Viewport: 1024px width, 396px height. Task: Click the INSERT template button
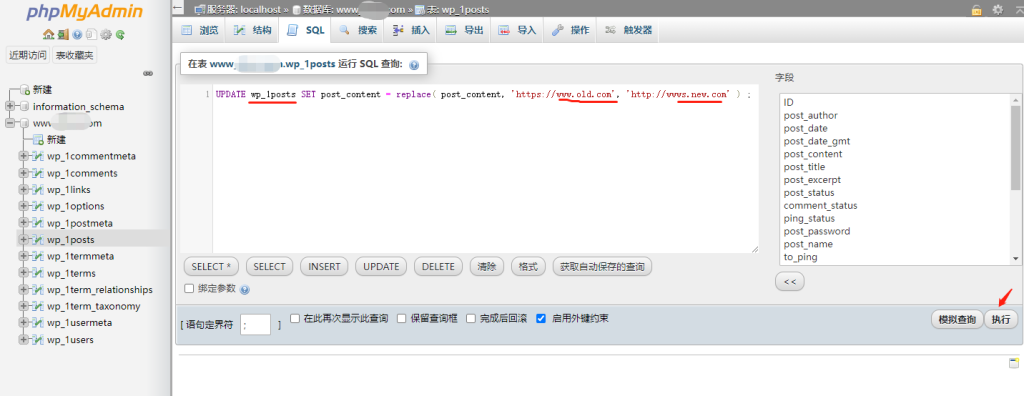tap(325, 267)
